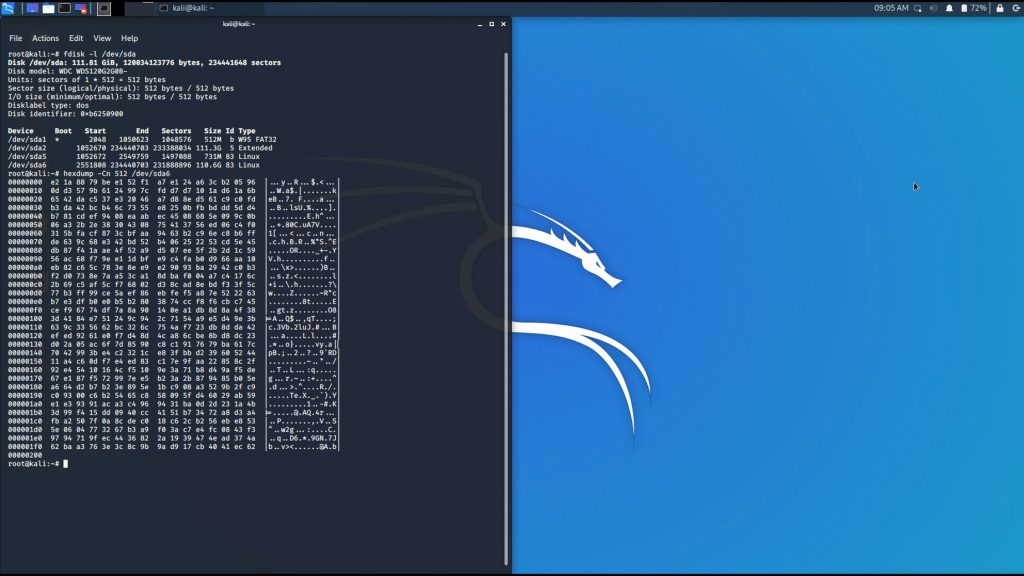Click '512M' size value for sda1
This screenshot has height=576, width=1024.
coord(212,140)
